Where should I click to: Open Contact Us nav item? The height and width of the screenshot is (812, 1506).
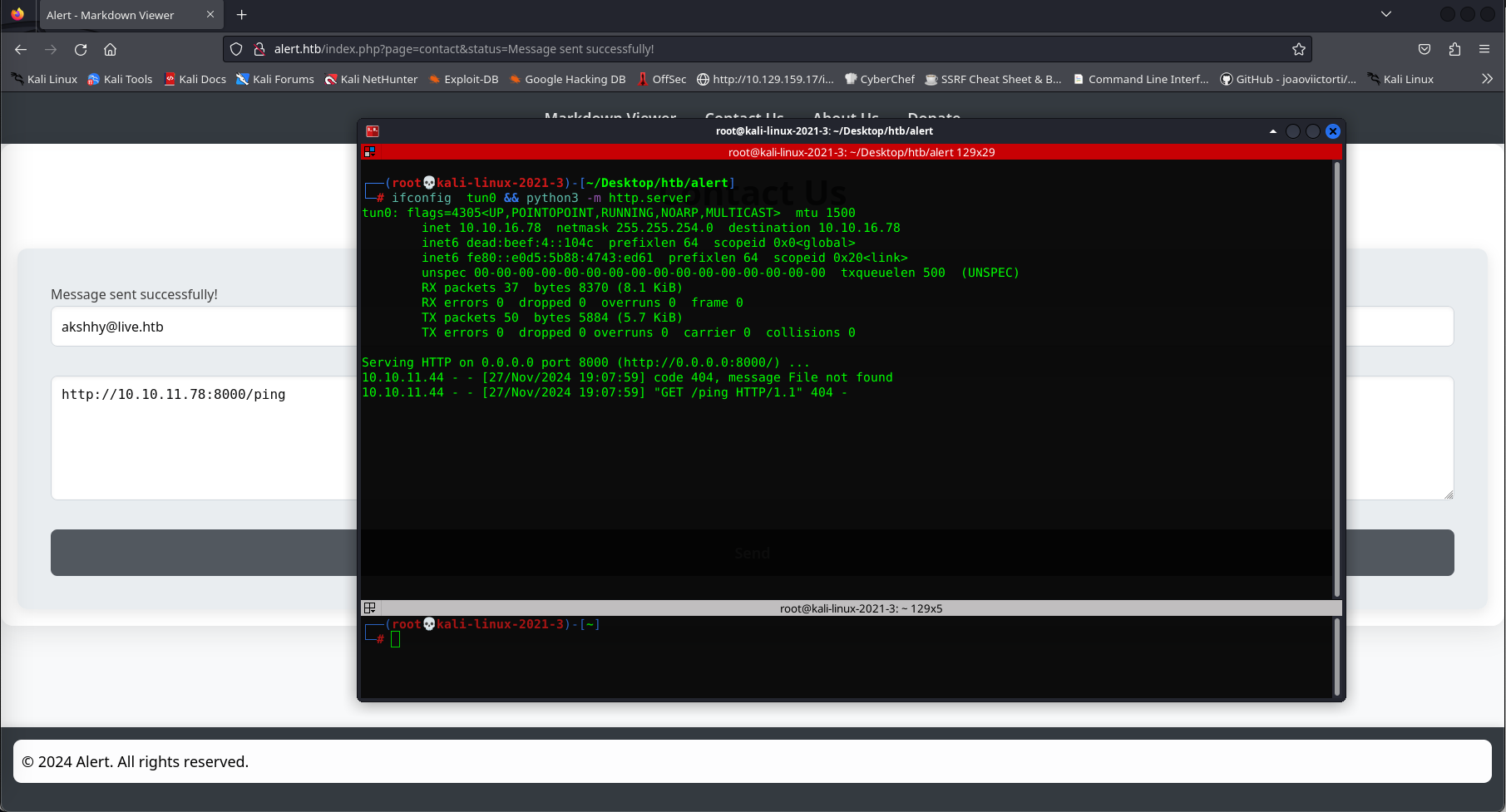pyautogui.click(x=744, y=117)
